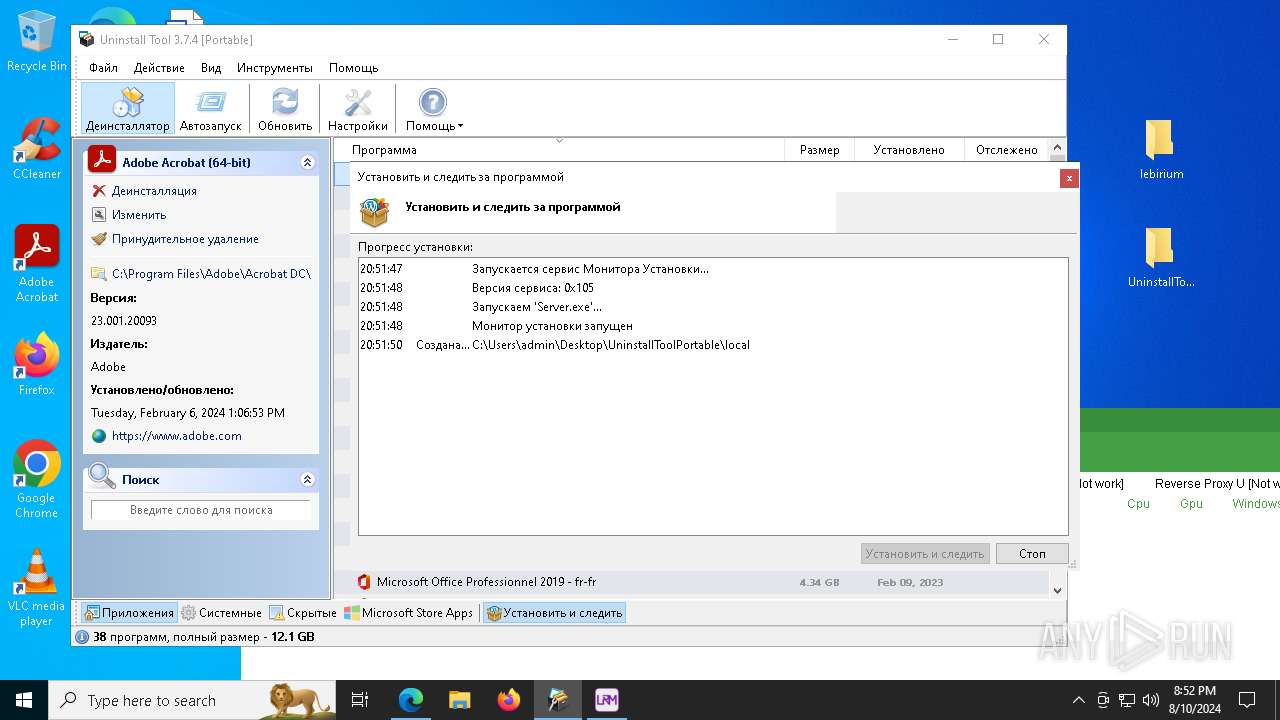The width and height of the screenshot is (1280, 720).
Task: Click the Стоп button
Action: (1032, 554)
